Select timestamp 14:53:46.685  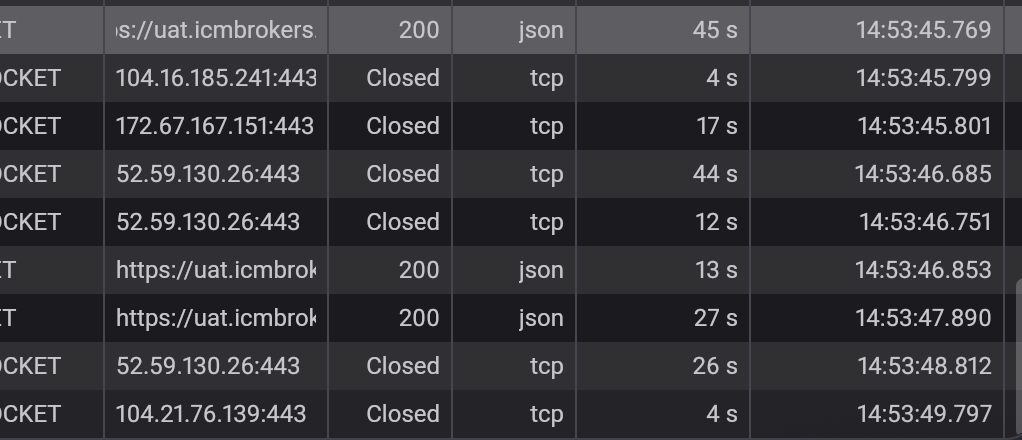tap(923, 174)
